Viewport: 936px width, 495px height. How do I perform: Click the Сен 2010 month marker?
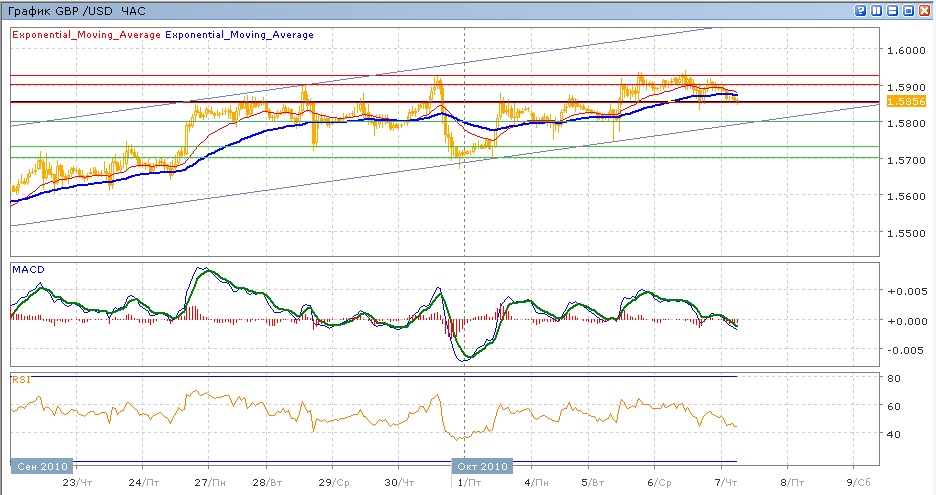[x=40, y=466]
